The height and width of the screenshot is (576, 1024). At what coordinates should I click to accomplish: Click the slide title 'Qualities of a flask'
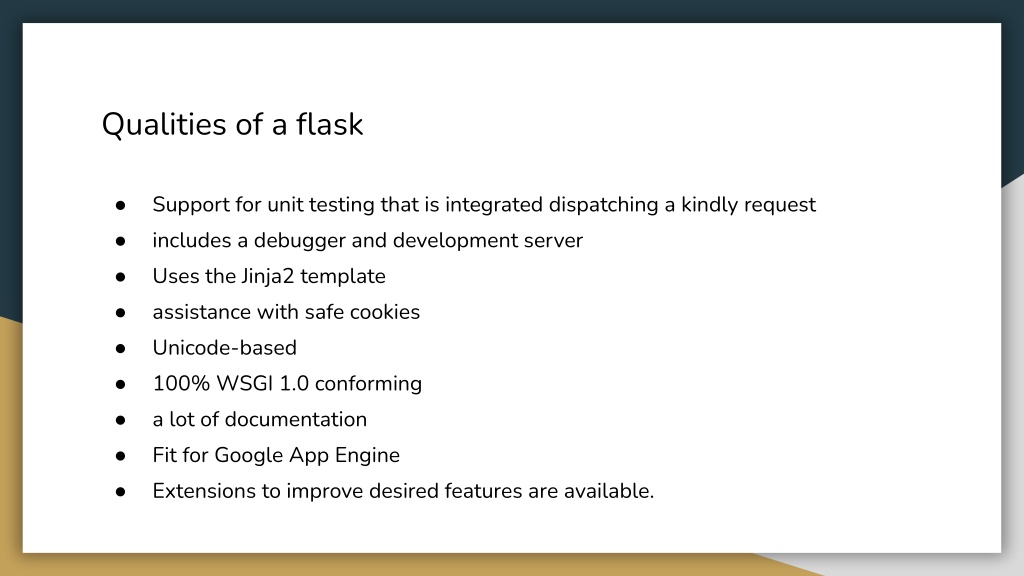(x=232, y=124)
